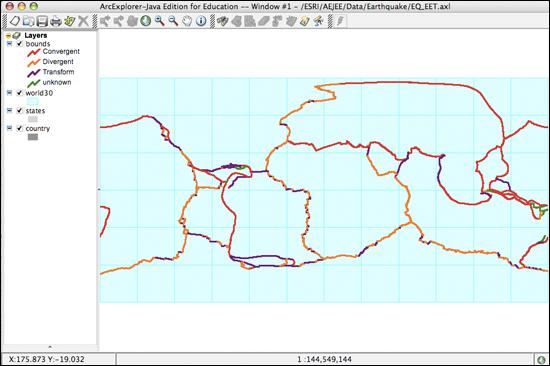This screenshot has width=550, height=366.
Task: Click the X Y coordinate readout in the status bar
Action: [x=47, y=359]
